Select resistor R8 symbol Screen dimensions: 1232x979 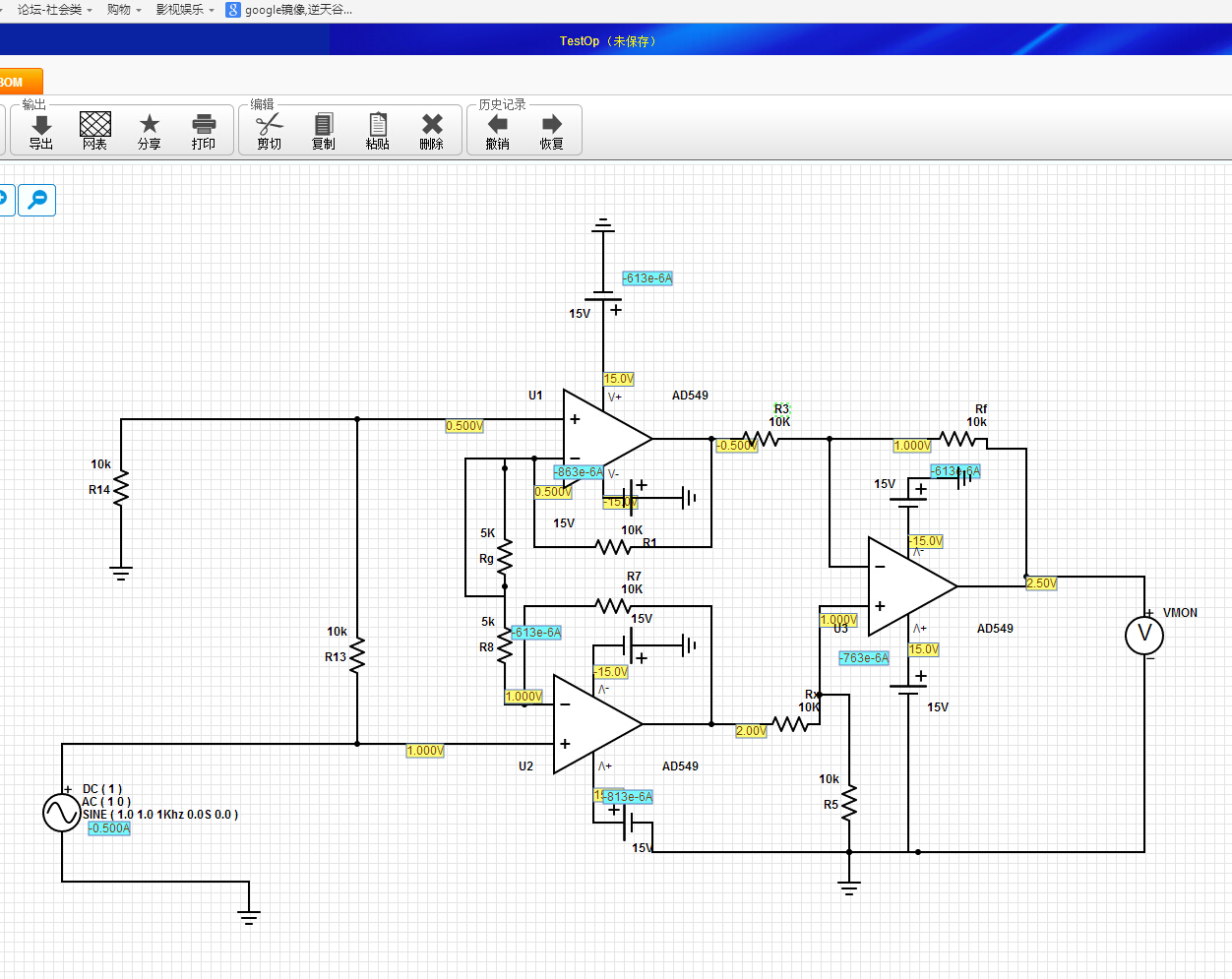click(505, 646)
